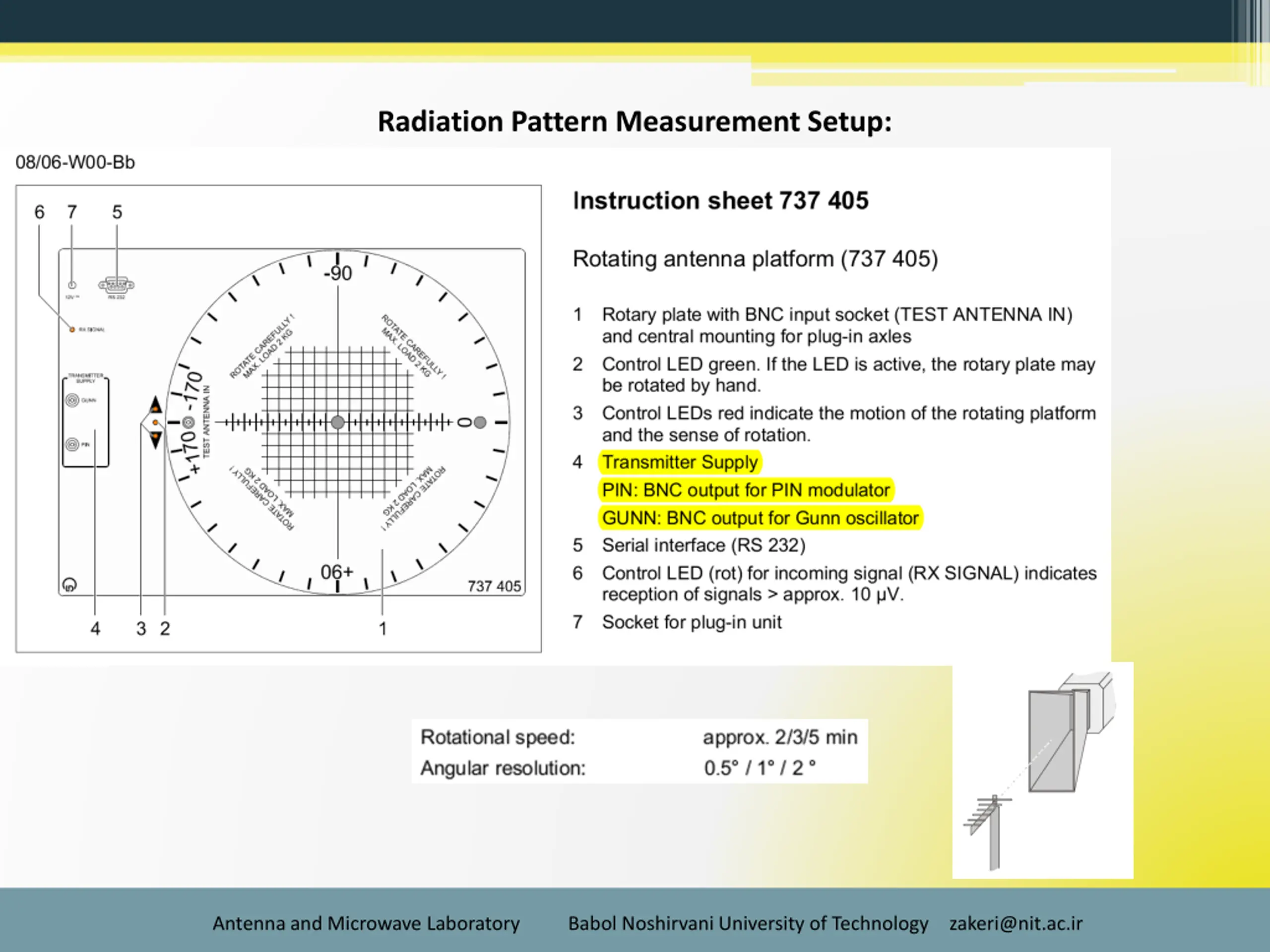Click the Rotating antenna platform (737 405) subtitle

(x=755, y=259)
